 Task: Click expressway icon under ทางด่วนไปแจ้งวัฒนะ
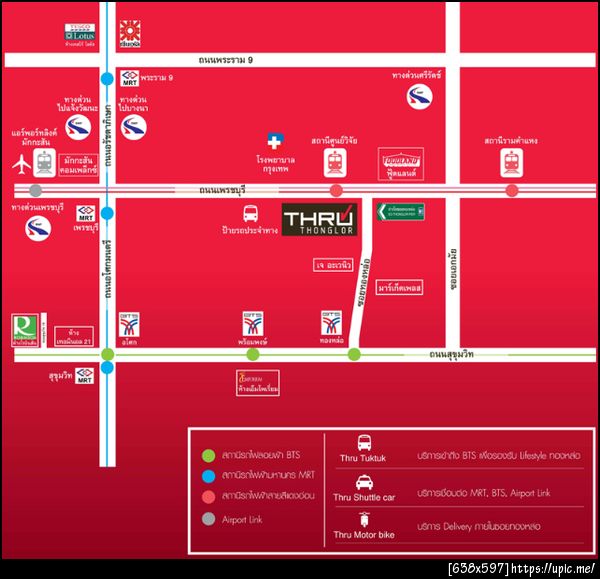(78, 127)
